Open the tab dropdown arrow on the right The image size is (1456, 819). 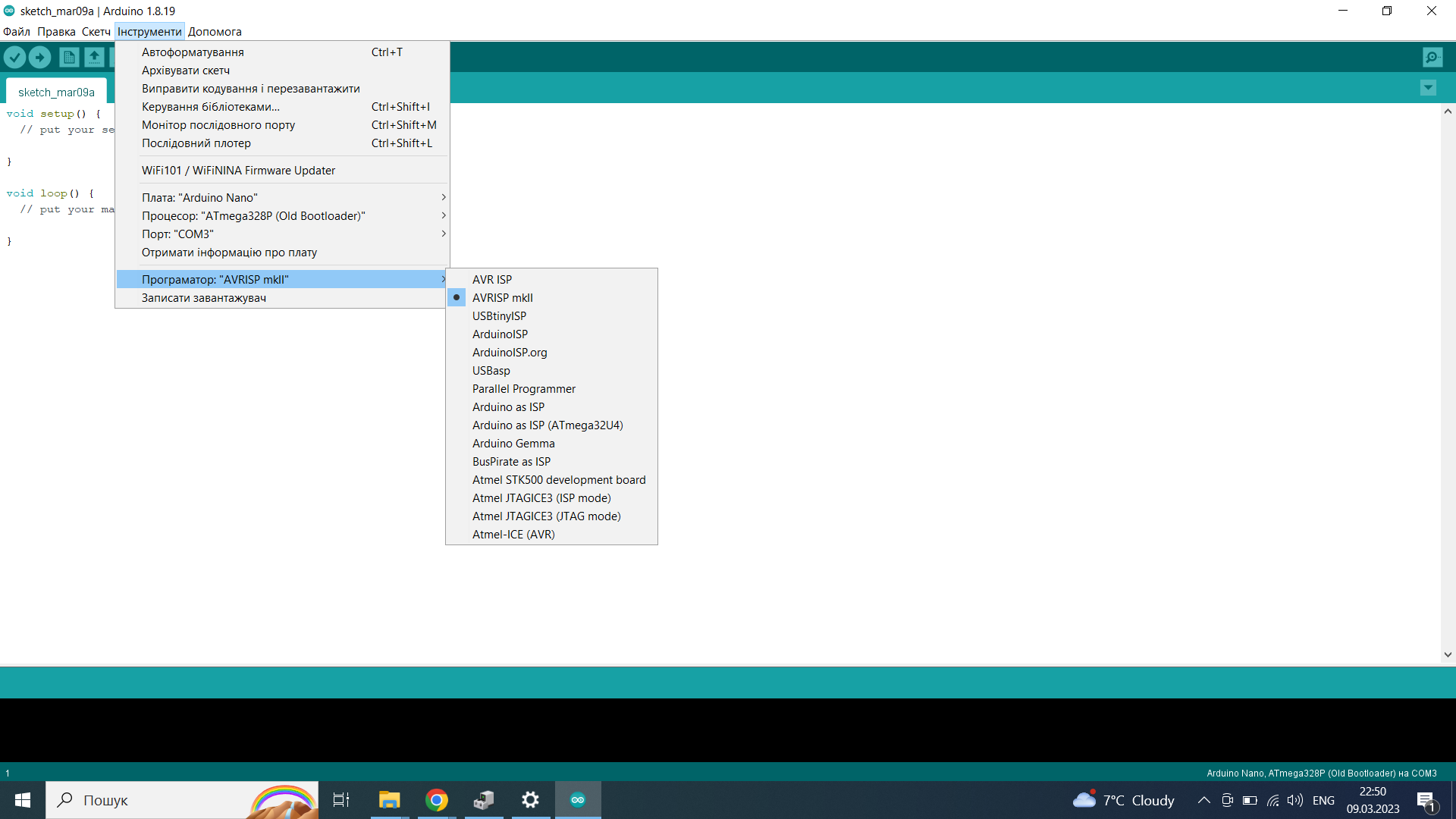tap(1428, 88)
